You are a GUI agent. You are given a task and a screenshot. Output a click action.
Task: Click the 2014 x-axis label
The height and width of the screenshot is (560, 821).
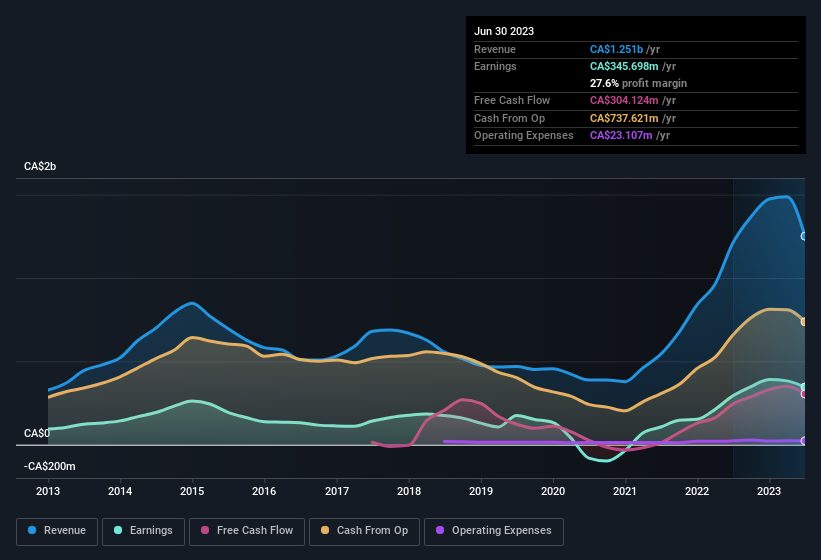[120, 491]
